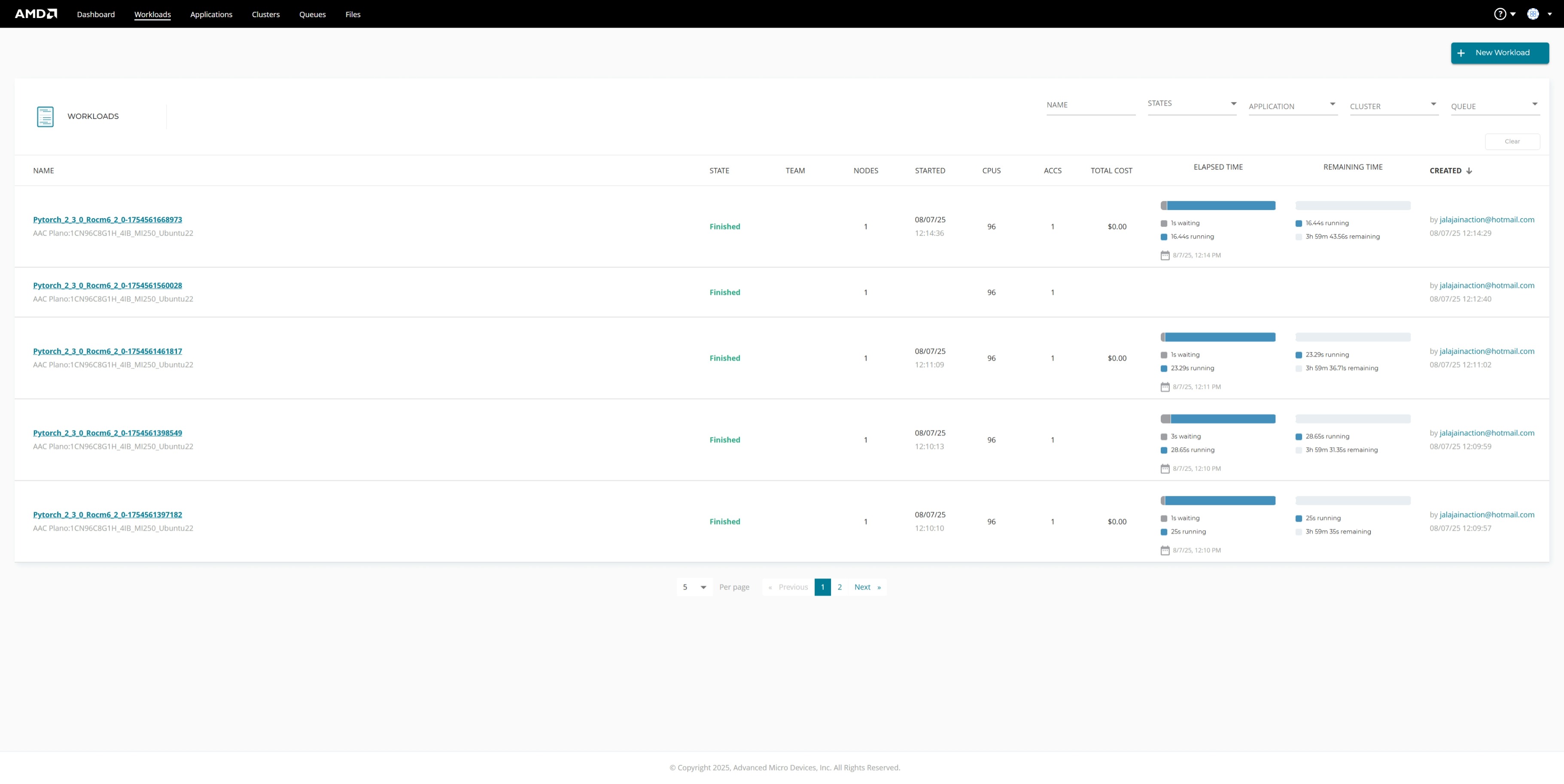1564x784 pixels.
Task: Click the AMD logo in the navbar
Action: click(36, 14)
